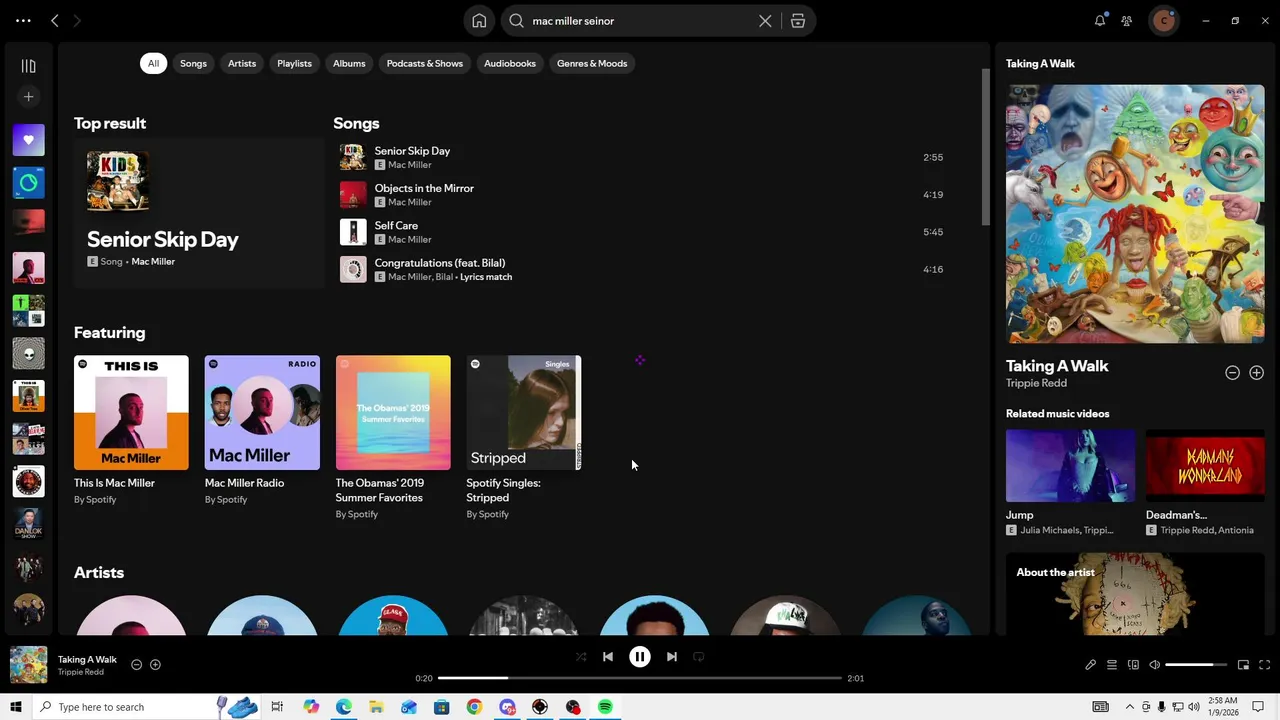Open Task View on the taskbar
The image size is (1280, 720).
click(277, 707)
